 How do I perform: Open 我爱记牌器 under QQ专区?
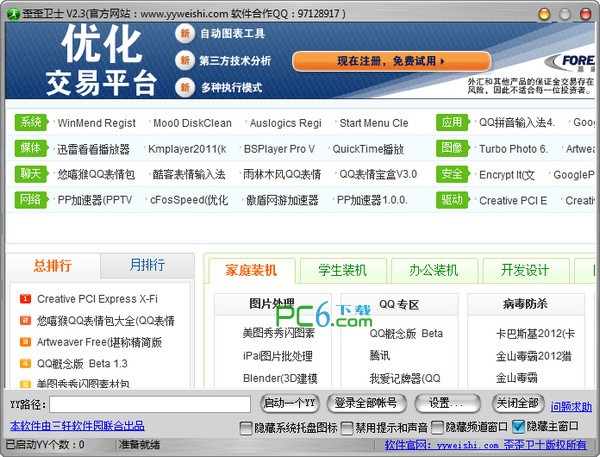click(405, 379)
